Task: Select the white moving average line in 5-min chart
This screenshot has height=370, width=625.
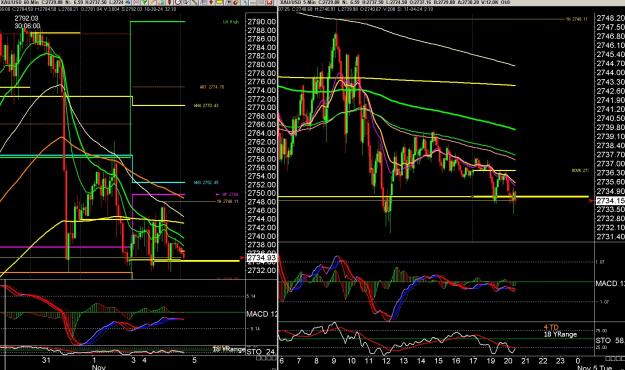Action: click(407, 38)
